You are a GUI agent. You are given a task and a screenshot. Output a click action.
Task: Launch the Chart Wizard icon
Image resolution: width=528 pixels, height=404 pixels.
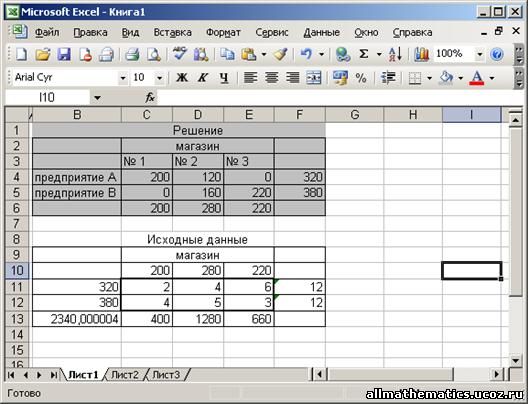click(421, 54)
